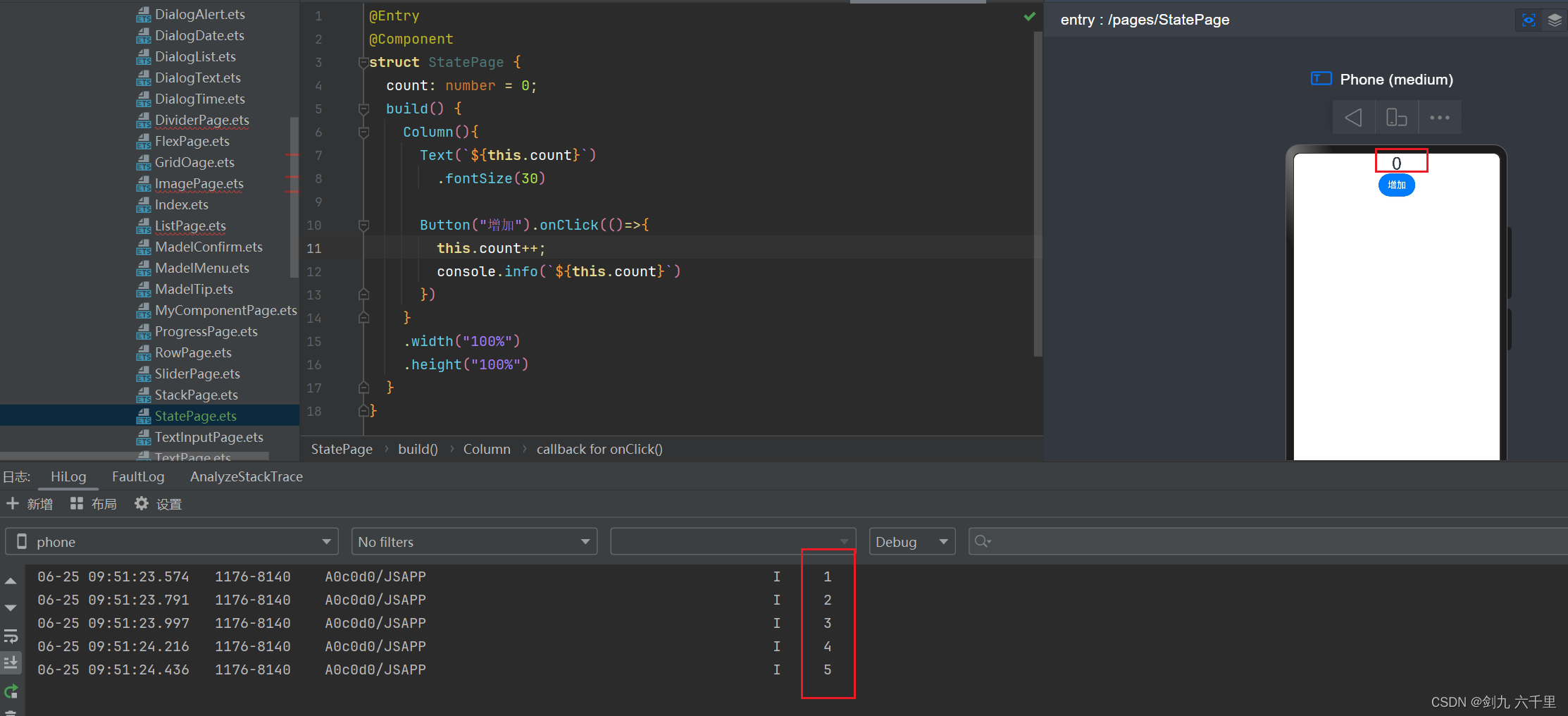Screen dimensions: 1568x716
Task: Open ProgressPage.ets file
Action: pyautogui.click(x=206, y=331)
